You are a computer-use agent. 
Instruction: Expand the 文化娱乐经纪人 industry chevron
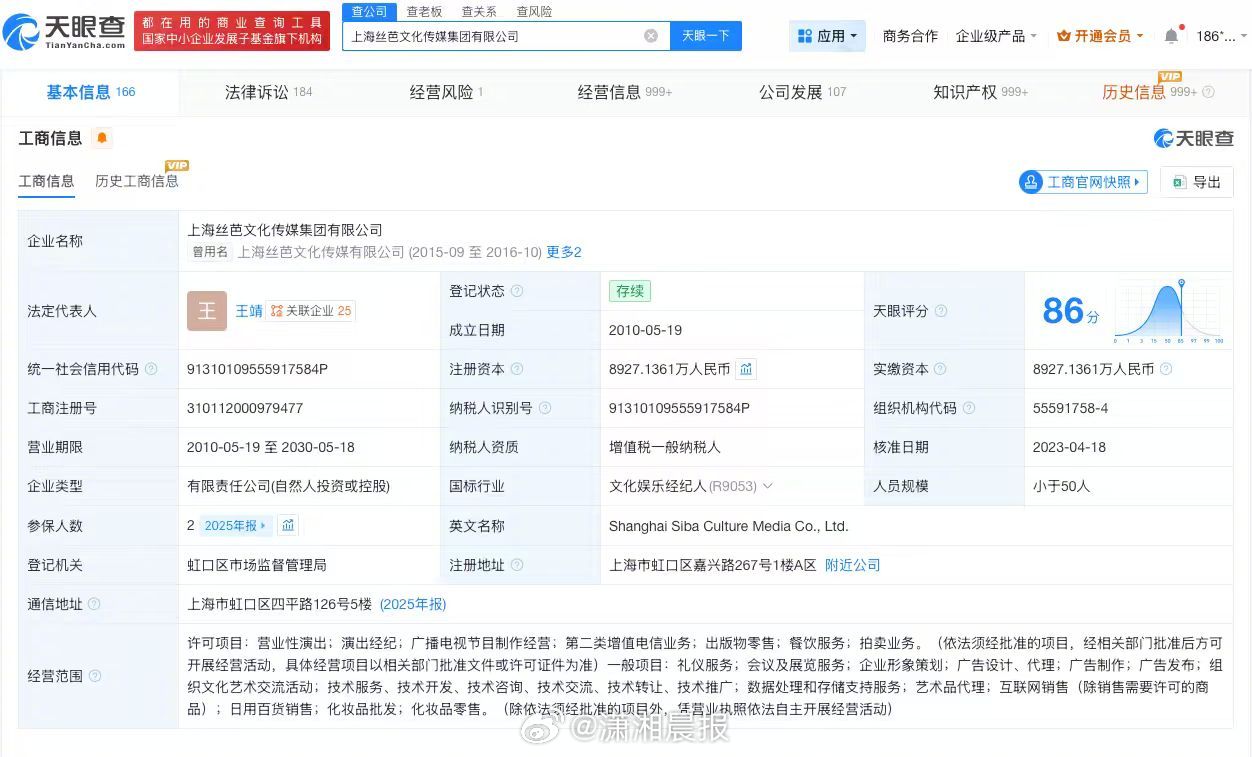coord(768,486)
